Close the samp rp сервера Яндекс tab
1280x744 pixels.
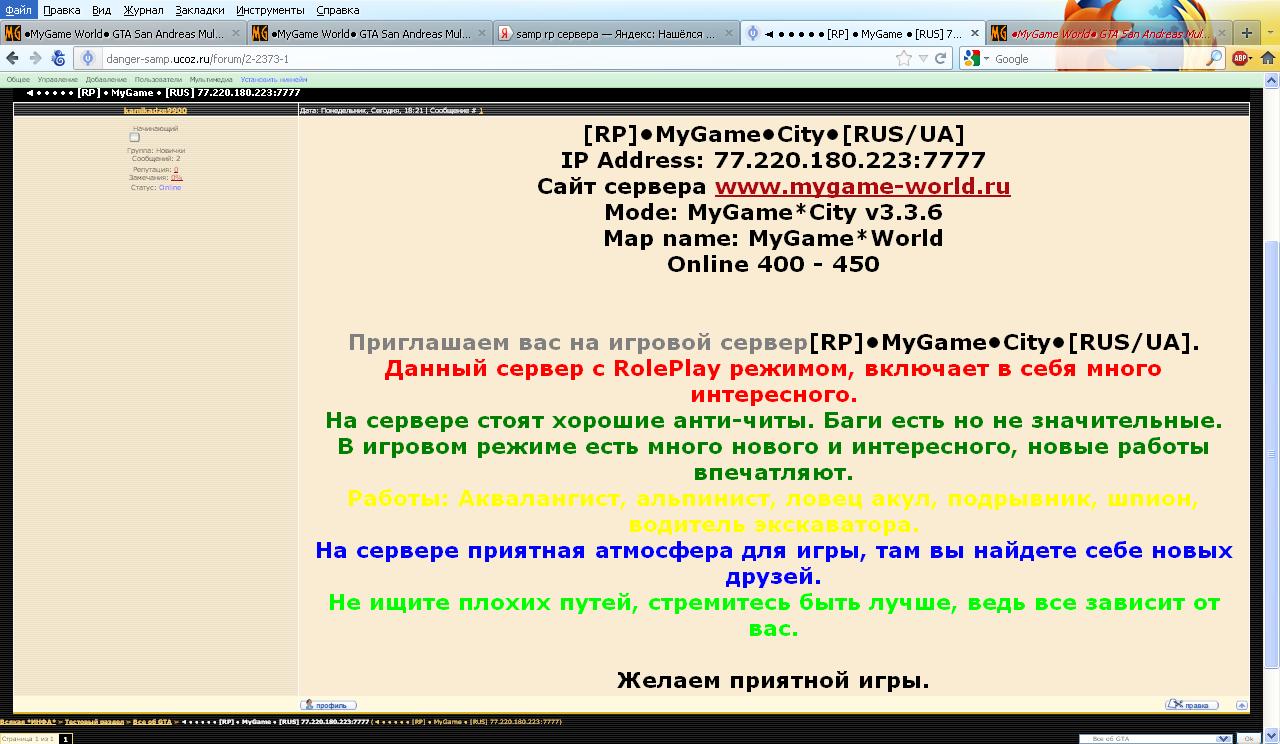pyautogui.click(x=728, y=33)
